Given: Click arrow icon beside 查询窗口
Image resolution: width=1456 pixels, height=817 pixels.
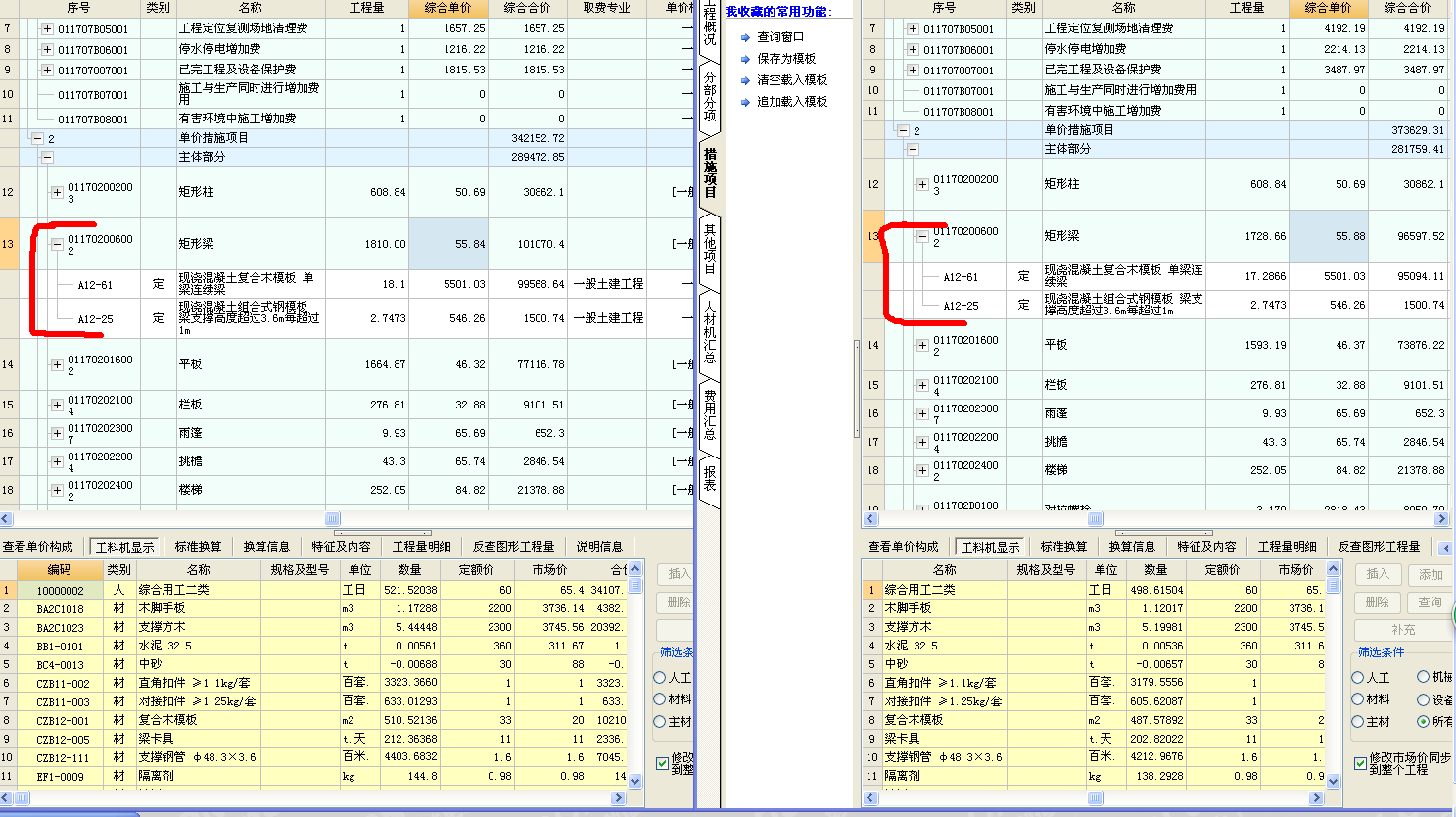Looking at the screenshot, I should point(745,37).
